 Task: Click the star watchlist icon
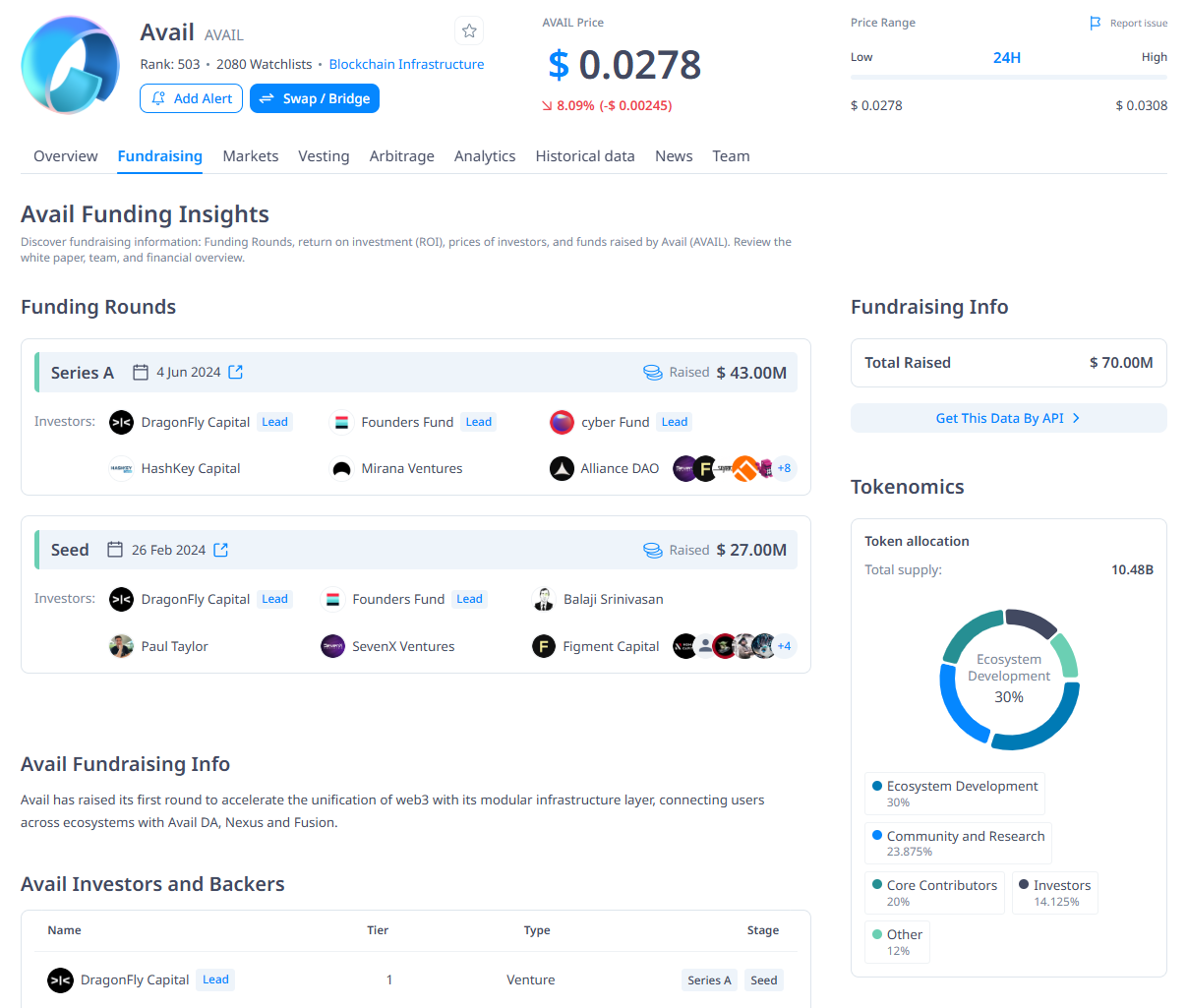click(469, 31)
